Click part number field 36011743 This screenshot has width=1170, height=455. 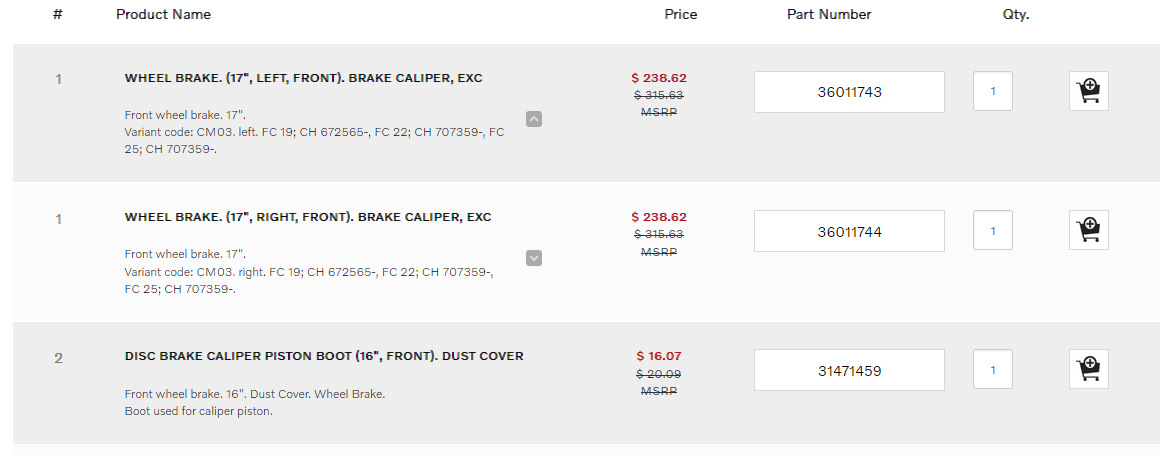(849, 92)
